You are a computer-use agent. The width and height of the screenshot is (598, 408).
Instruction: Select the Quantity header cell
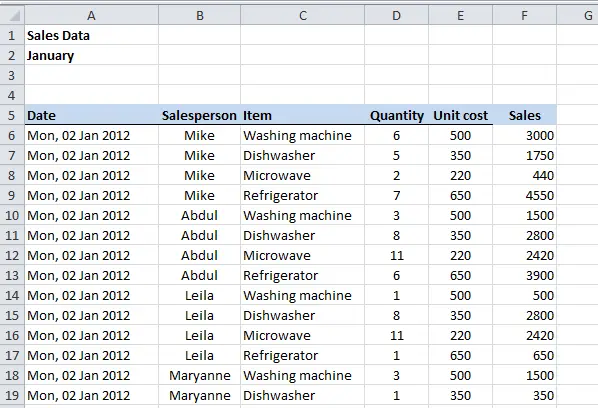397,115
